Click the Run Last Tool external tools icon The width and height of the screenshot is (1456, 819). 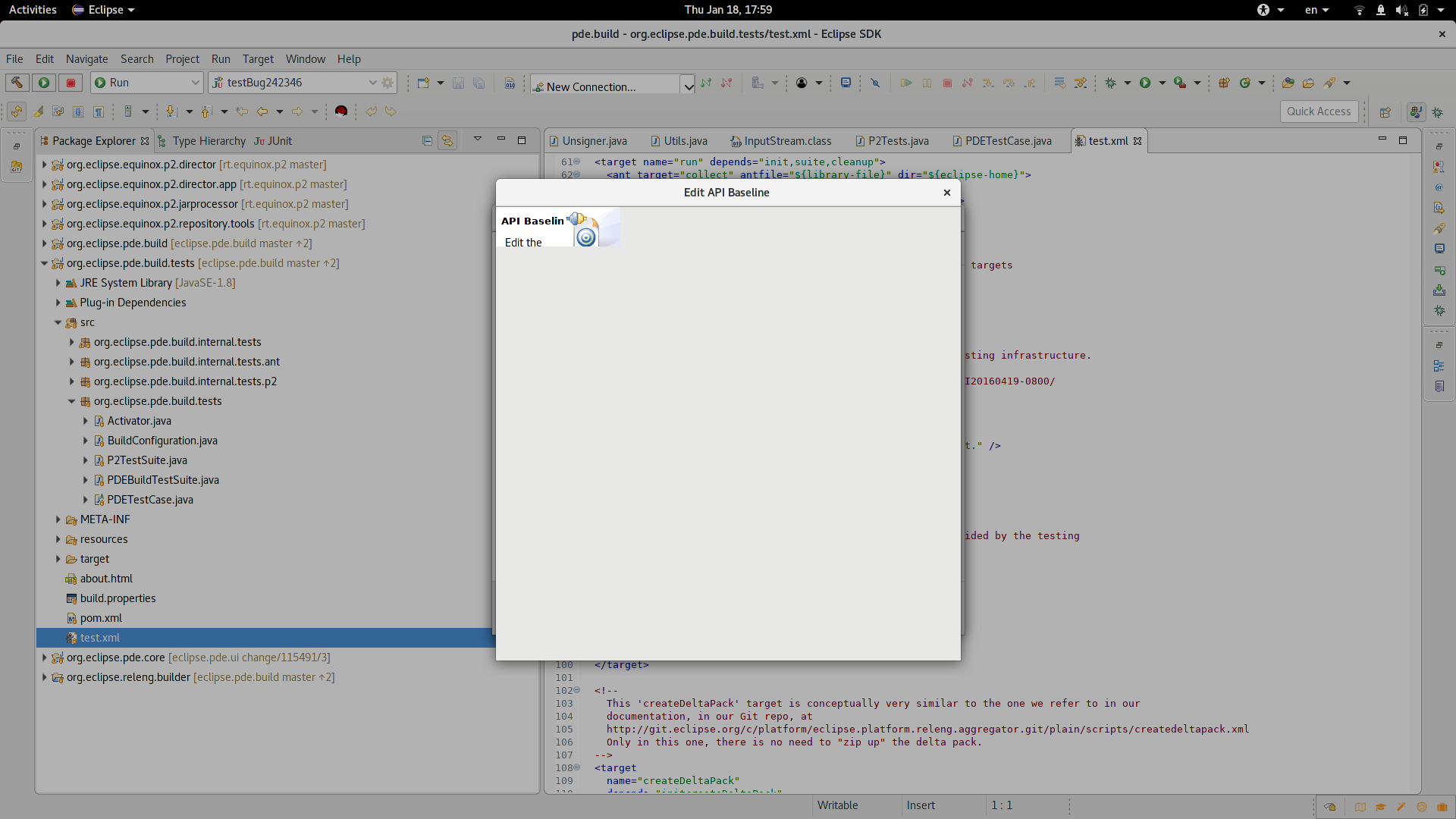click(1179, 83)
